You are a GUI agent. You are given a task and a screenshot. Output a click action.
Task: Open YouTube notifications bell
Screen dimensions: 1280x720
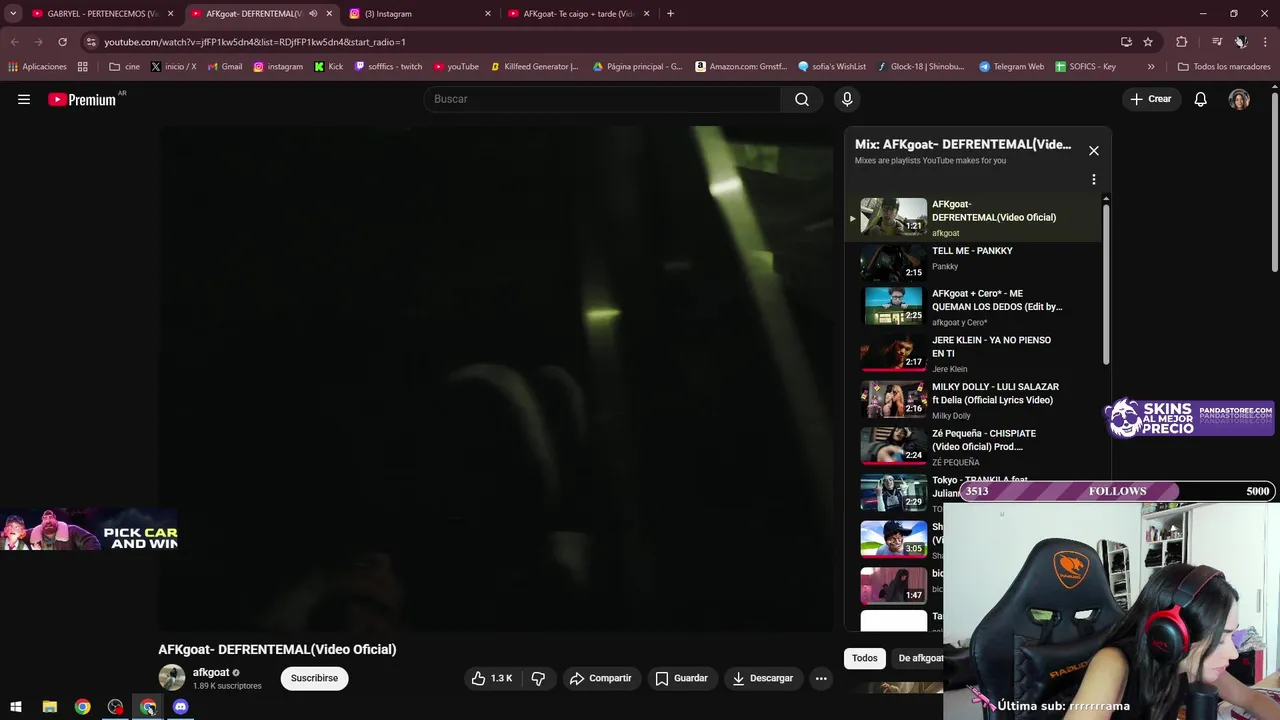pyautogui.click(x=1201, y=99)
